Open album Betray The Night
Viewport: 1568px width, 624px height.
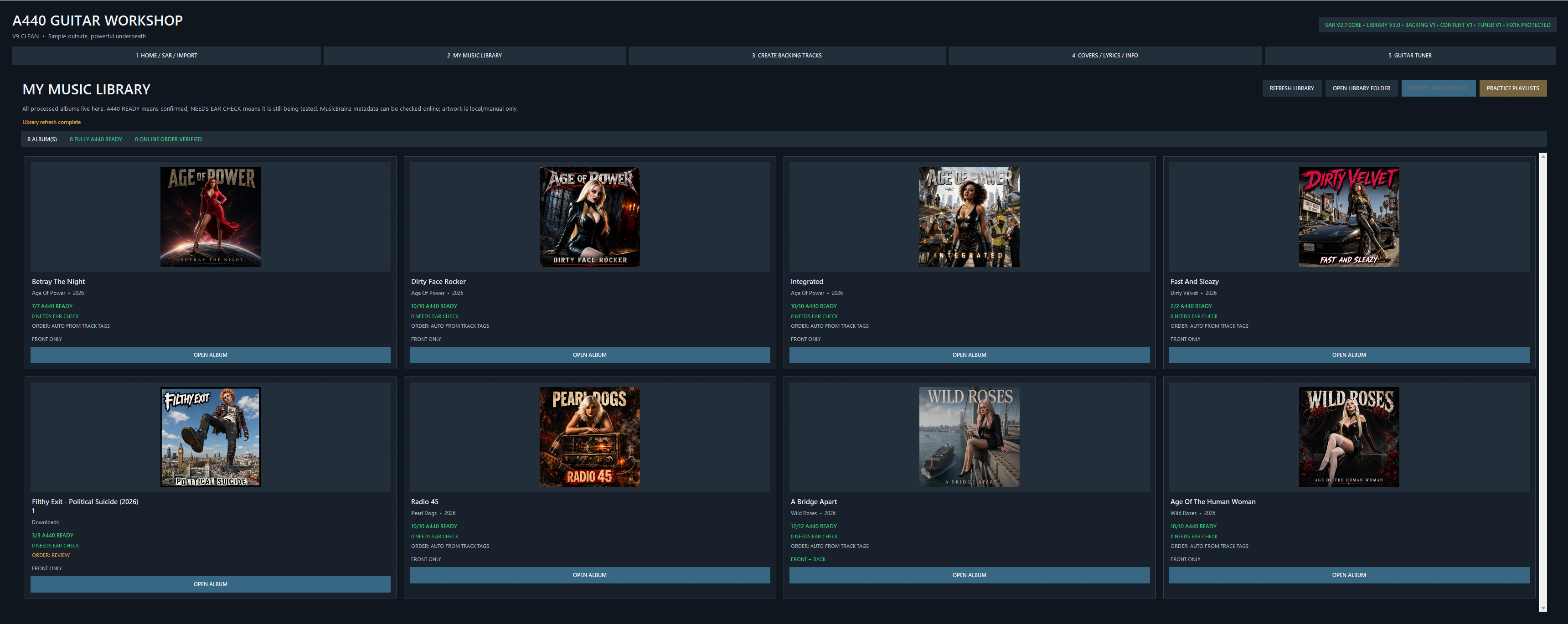(211, 355)
